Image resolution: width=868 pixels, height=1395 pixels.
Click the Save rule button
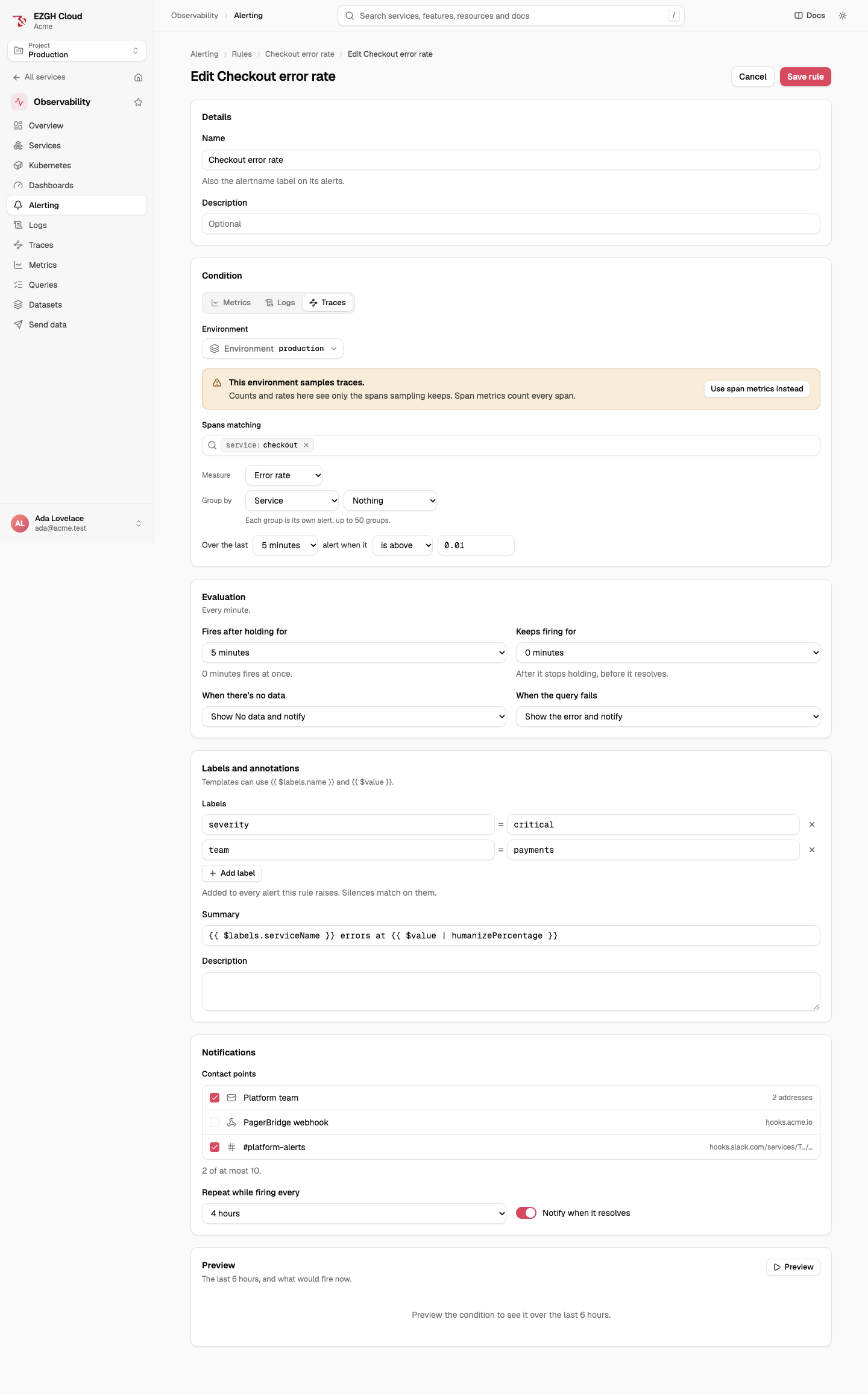tap(805, 77)
